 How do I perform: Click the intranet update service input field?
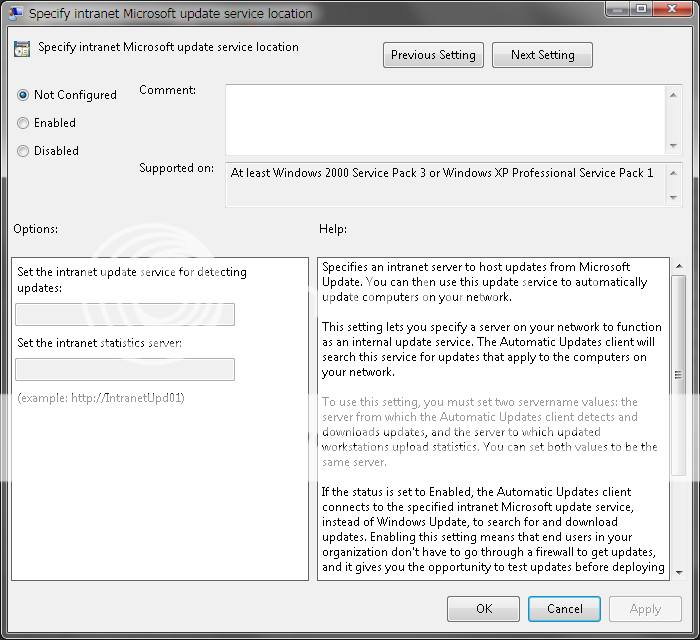(x=125, y=314)
